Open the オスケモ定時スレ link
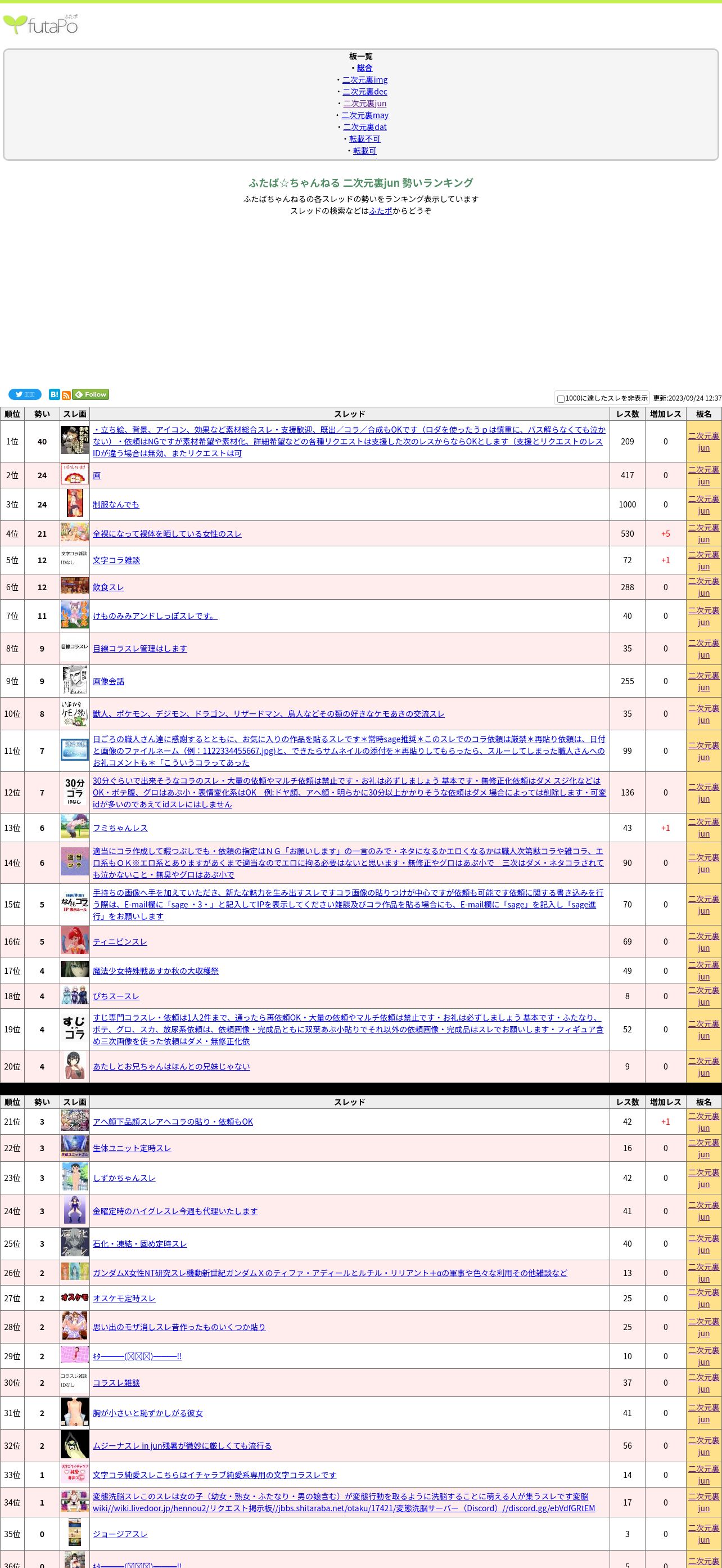This screenshot has height=1568, width=722. (x=124, y=1299)
